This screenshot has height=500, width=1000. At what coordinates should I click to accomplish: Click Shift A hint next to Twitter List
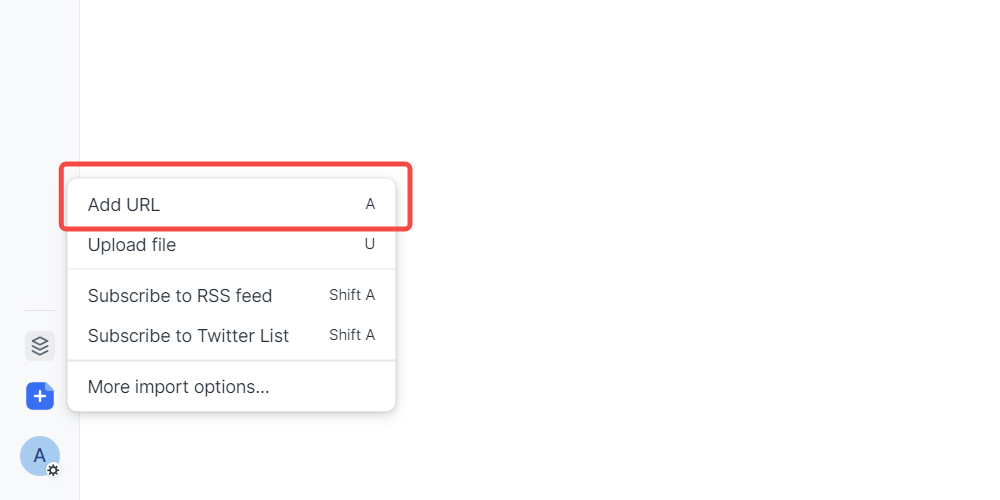click(352, 335)
